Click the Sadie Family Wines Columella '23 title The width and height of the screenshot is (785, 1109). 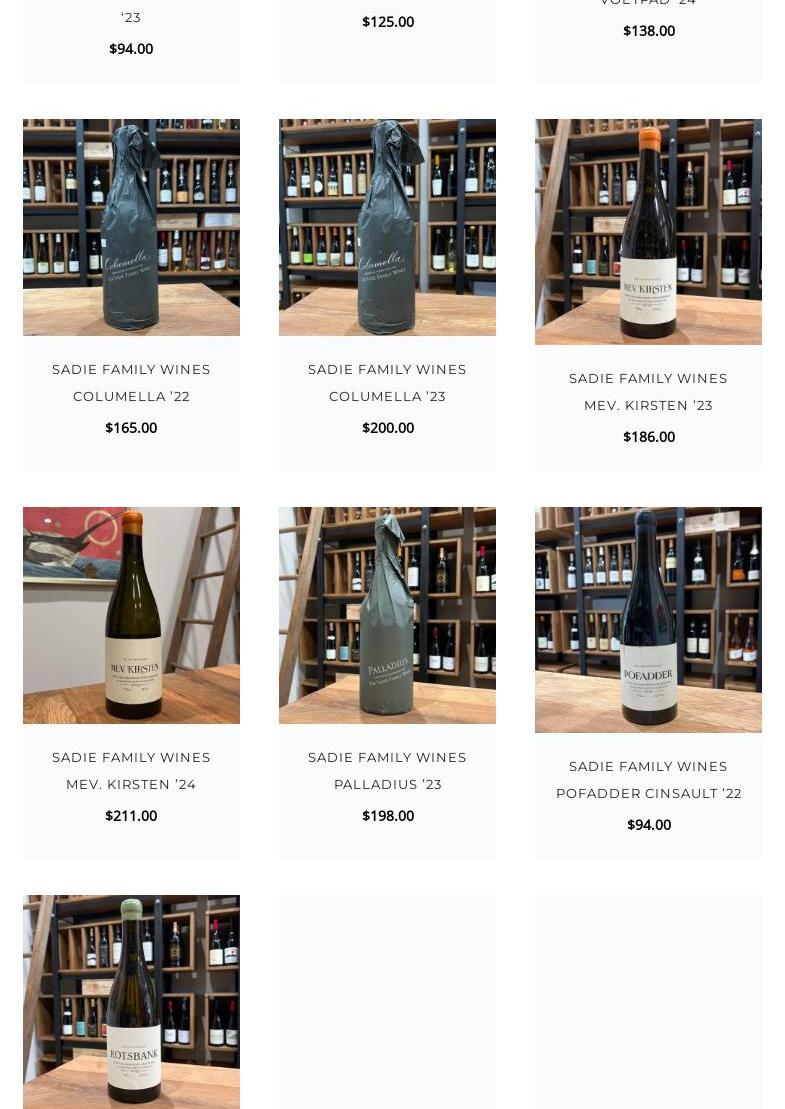pyautogui.click(x=387, y=383)
